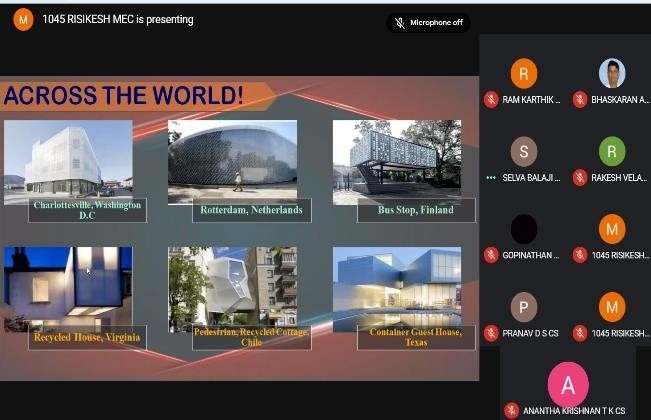Click RAKESH VELA's muted microphone icon
The width and height of the screenshot is (651, 420).
tap(580, 178)
